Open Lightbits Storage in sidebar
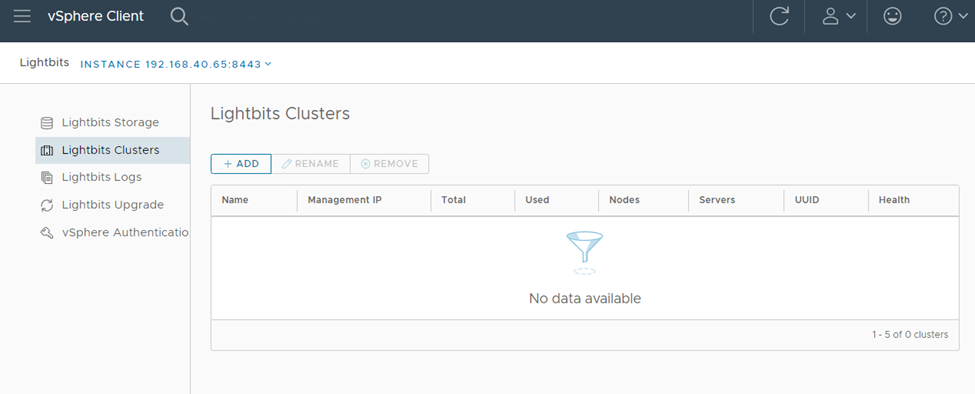Image resolution: width=975 pixels, height=394 pixels. pyautogui.click(x=113, y=122)
